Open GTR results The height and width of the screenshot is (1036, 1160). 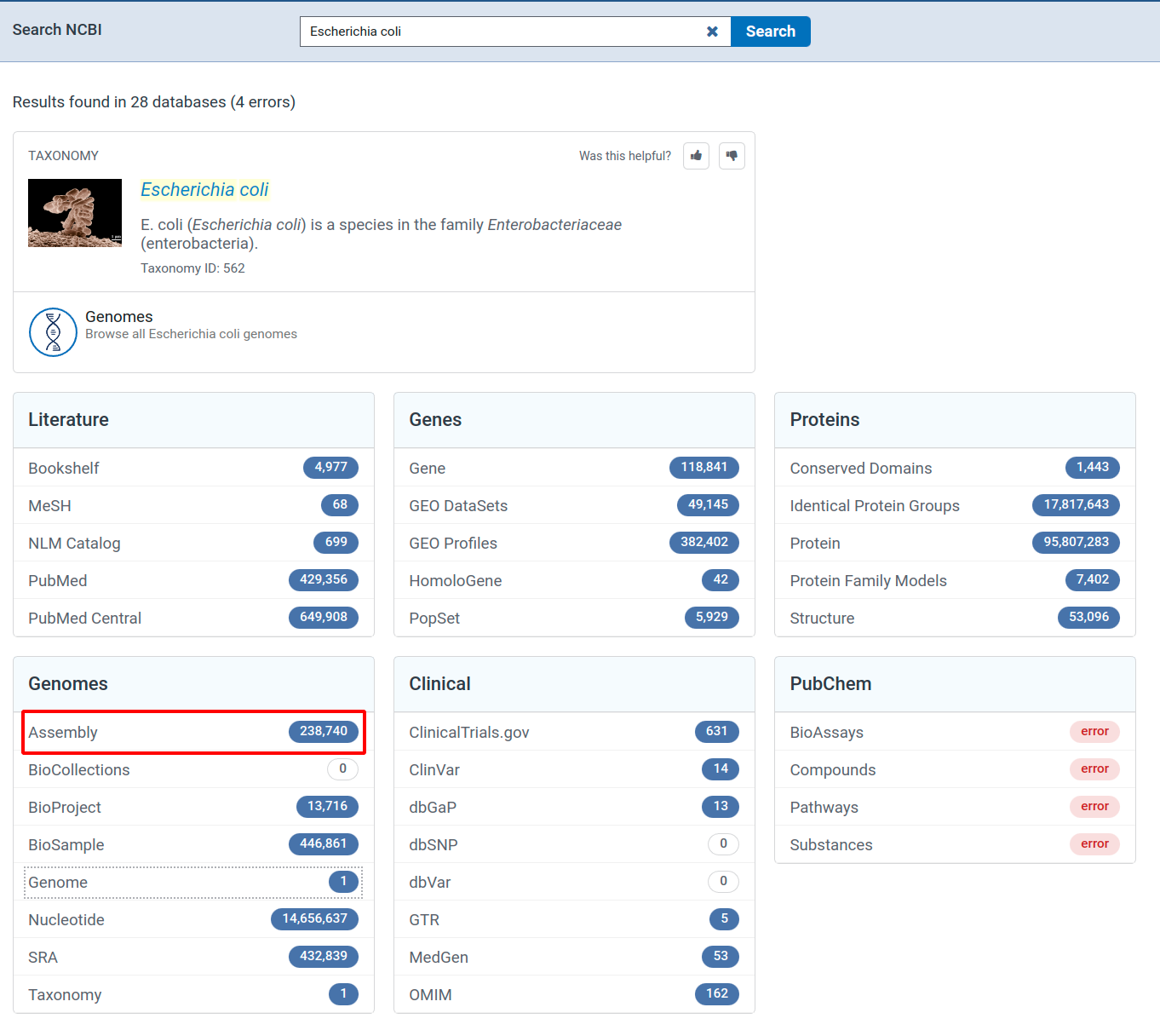pyautogui.click(x=574, y=919)
